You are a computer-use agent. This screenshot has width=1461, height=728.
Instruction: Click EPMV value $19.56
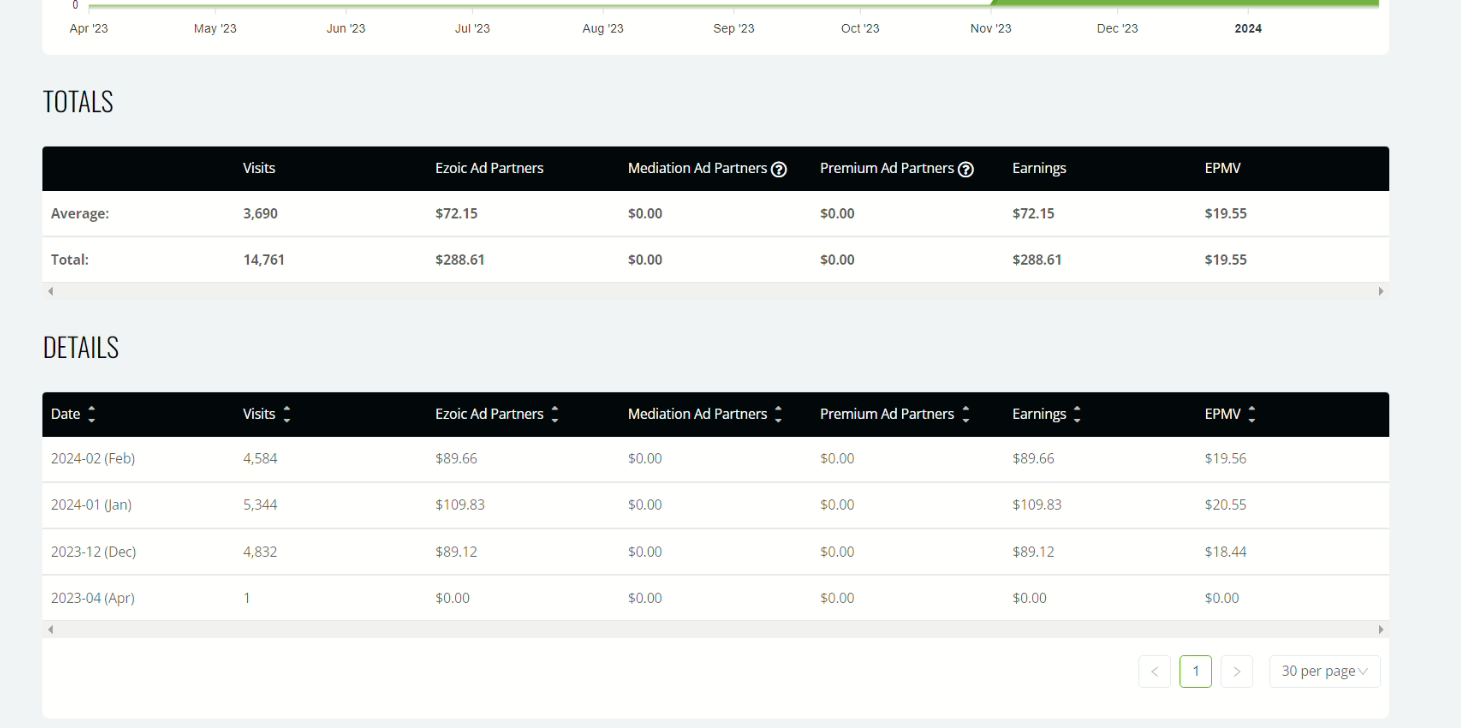tap(1226, 459)
